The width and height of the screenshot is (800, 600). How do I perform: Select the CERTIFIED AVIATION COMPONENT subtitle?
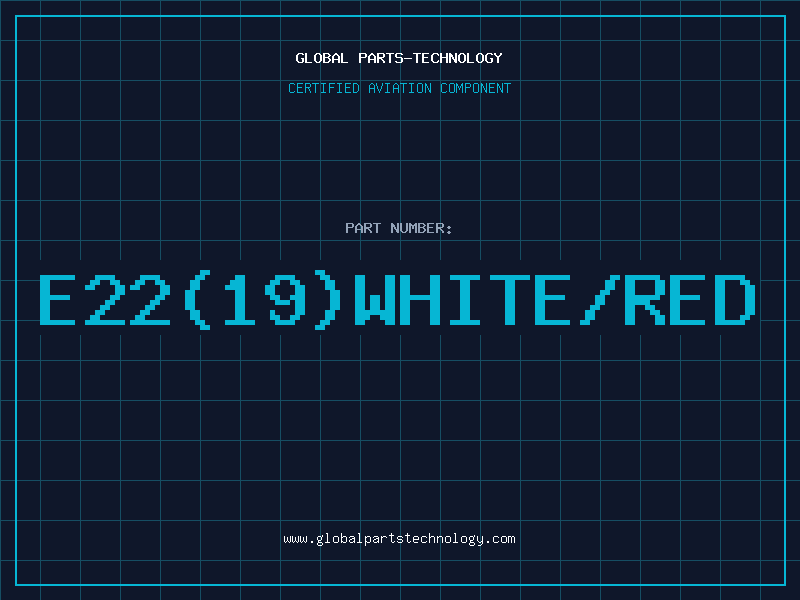point(399,88)
